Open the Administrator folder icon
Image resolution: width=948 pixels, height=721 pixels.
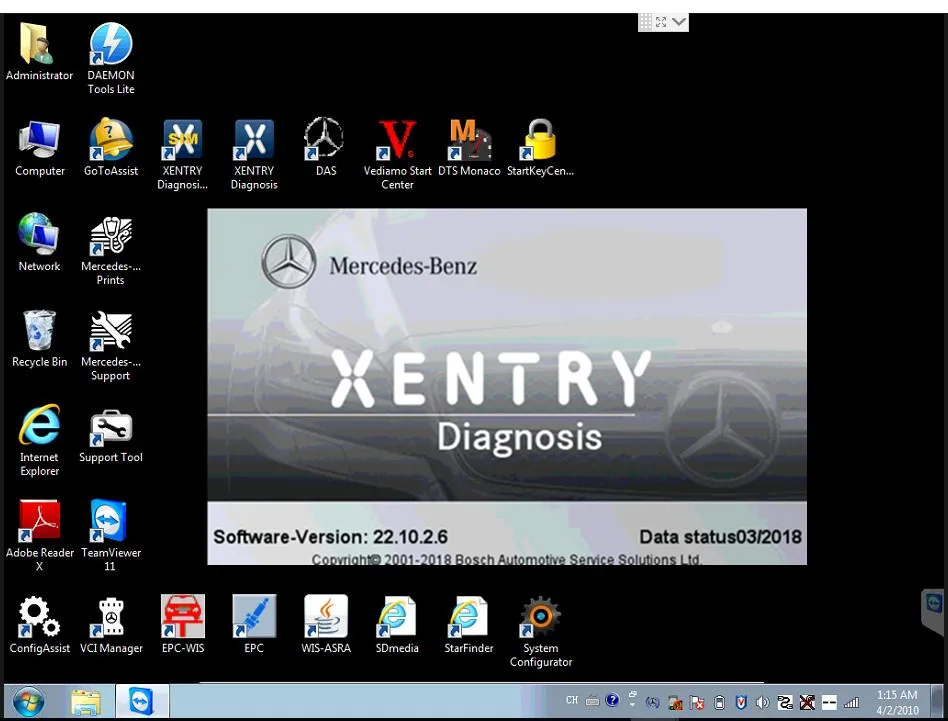pos(39,51)
